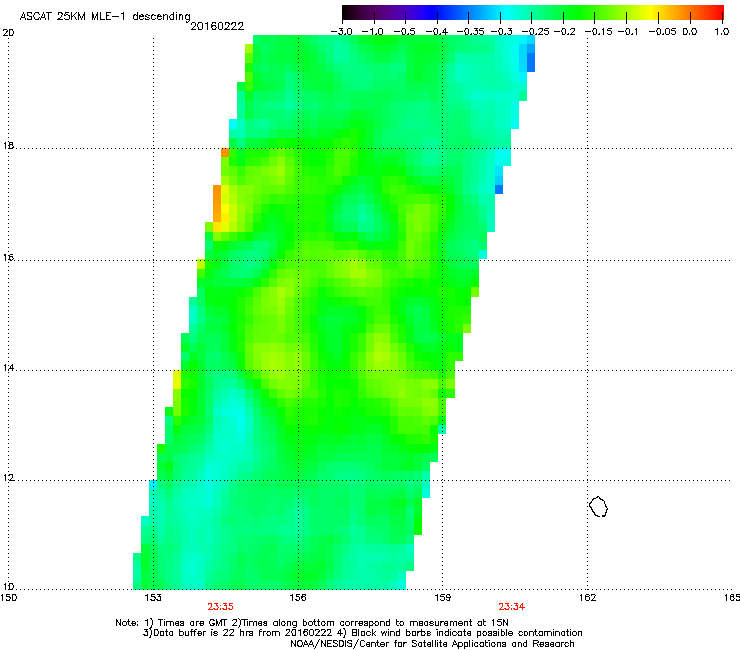Screen dimensions: 740x650
Task: Click the NOAA/NESDIS credit line
Action: tap(432, 644)
